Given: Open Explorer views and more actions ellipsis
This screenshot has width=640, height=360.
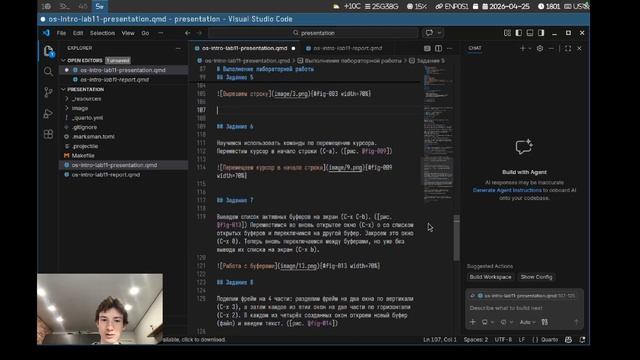Looking at the screenshot, I should click(178, 48).
